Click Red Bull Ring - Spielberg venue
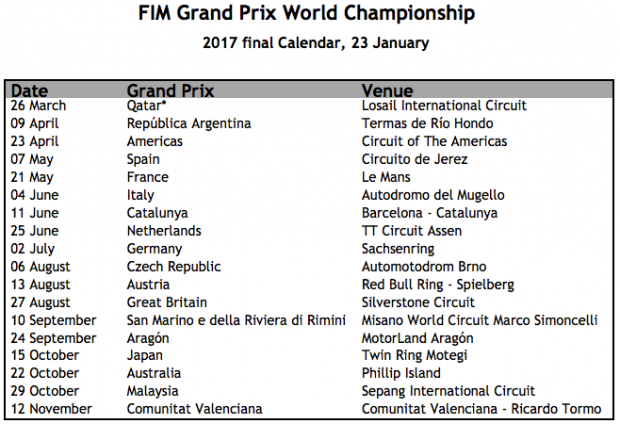 tap(438, 284)
